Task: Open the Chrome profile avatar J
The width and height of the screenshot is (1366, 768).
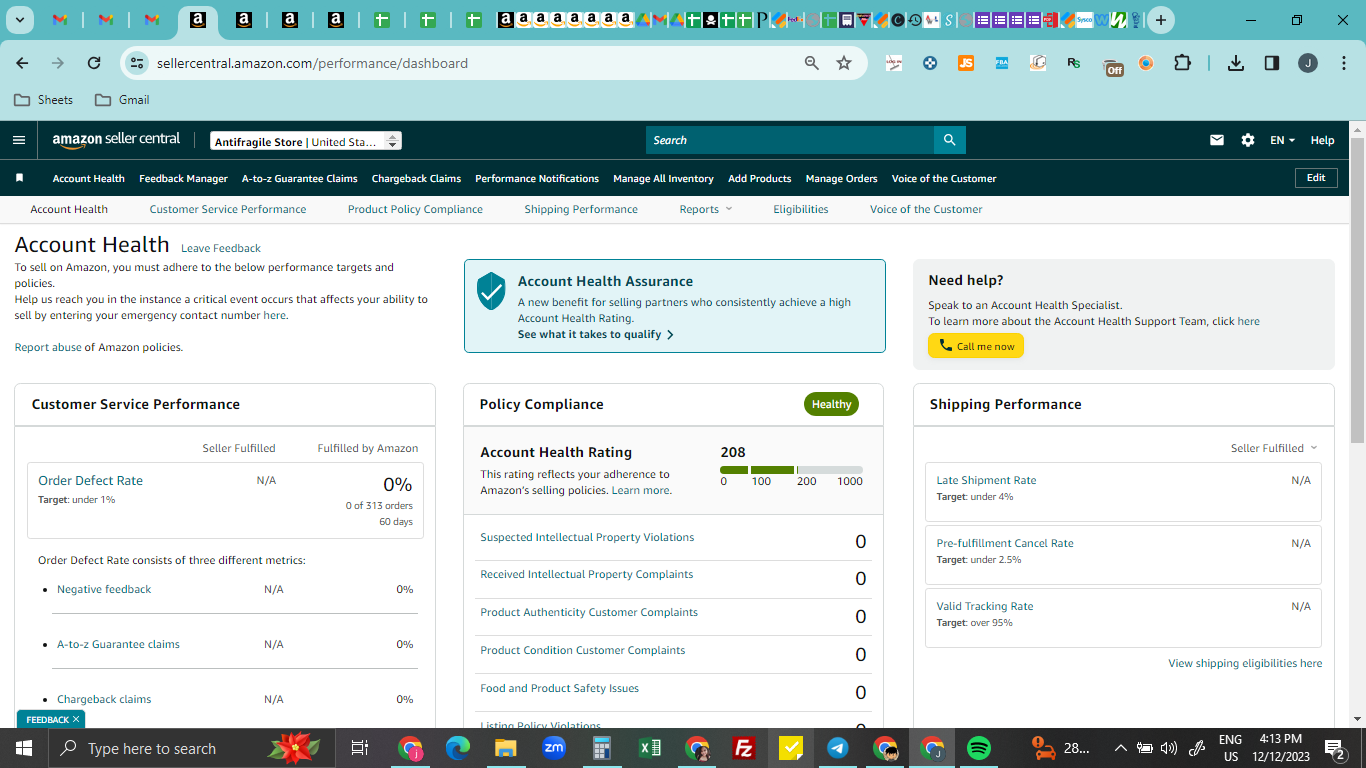Action: (x=1308, y=63)
